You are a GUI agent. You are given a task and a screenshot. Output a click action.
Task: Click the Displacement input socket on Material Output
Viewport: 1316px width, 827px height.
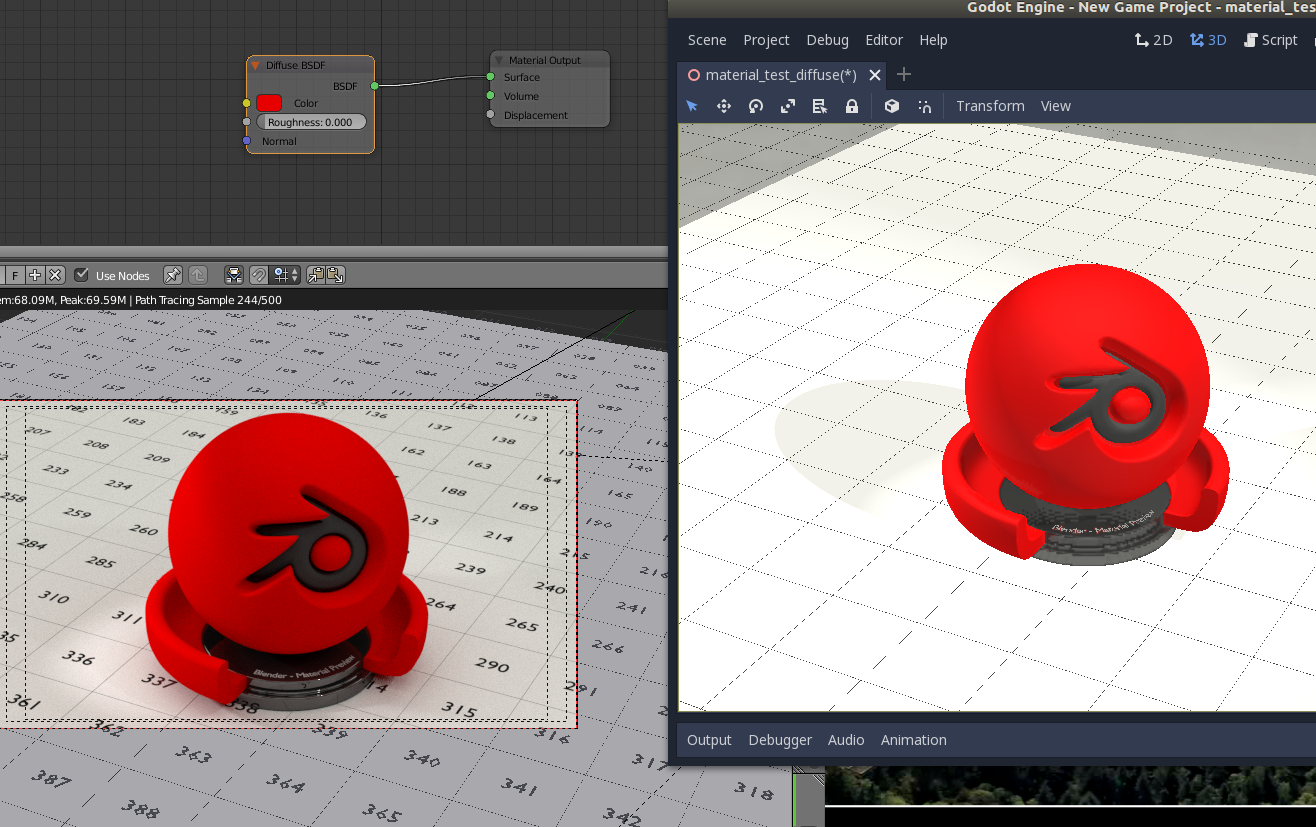click(x=490, y=115)
